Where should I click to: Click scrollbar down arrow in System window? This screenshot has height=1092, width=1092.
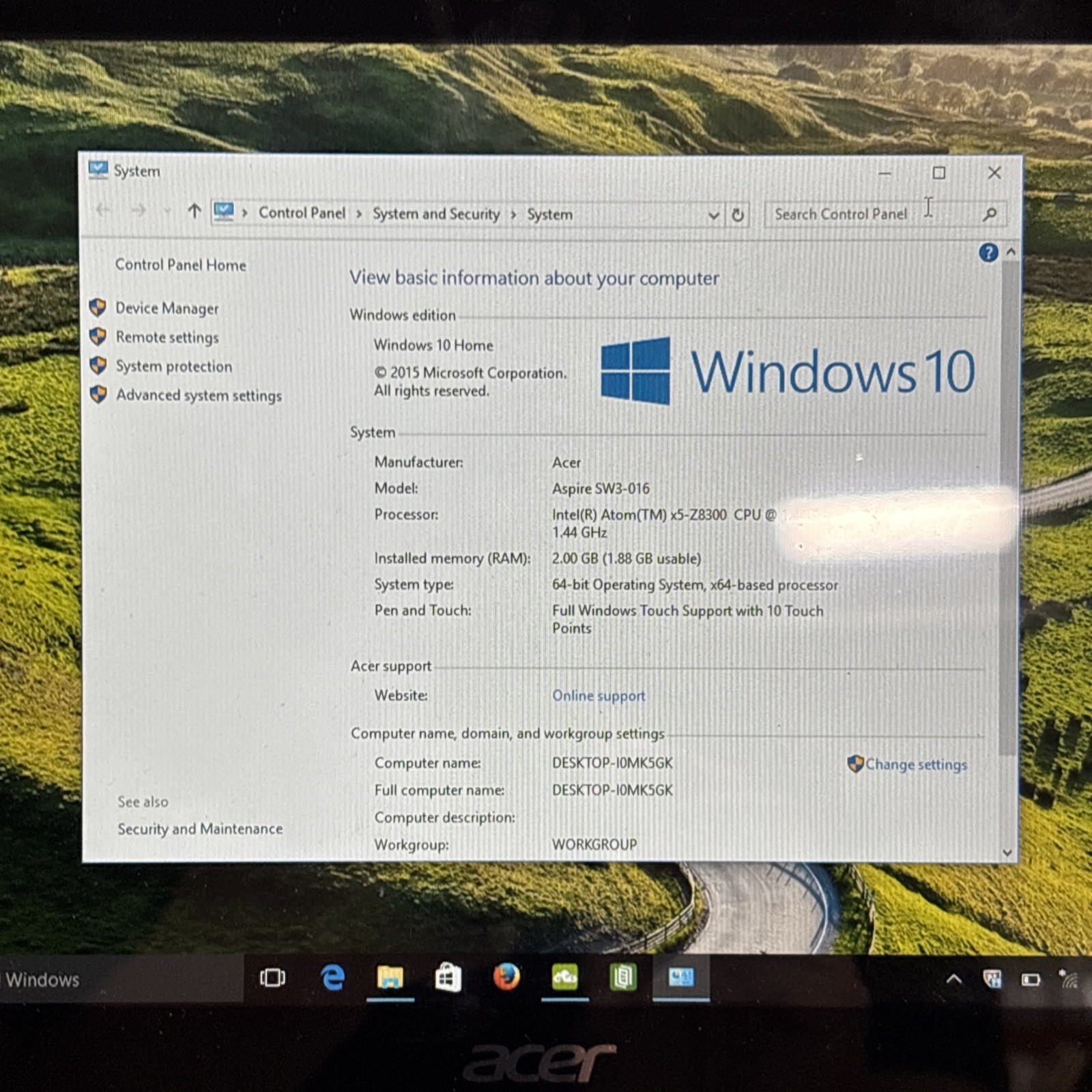coord(1007,852)
